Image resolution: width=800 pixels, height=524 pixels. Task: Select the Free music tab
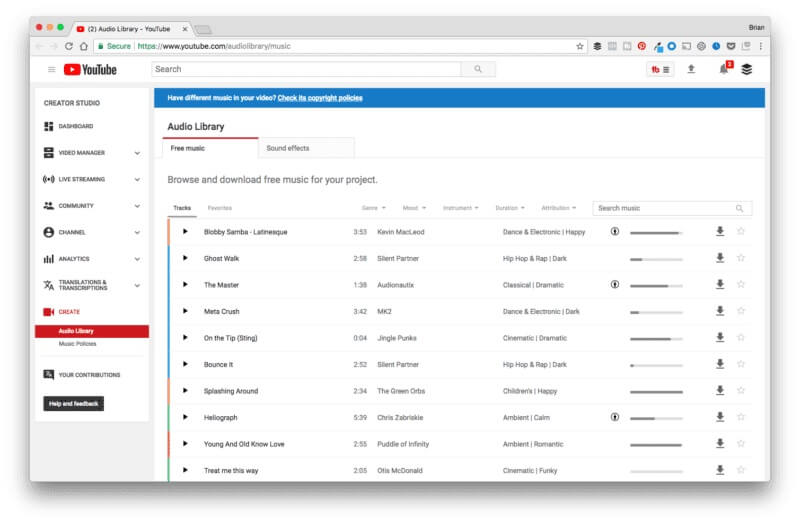(x=210, y=148)
